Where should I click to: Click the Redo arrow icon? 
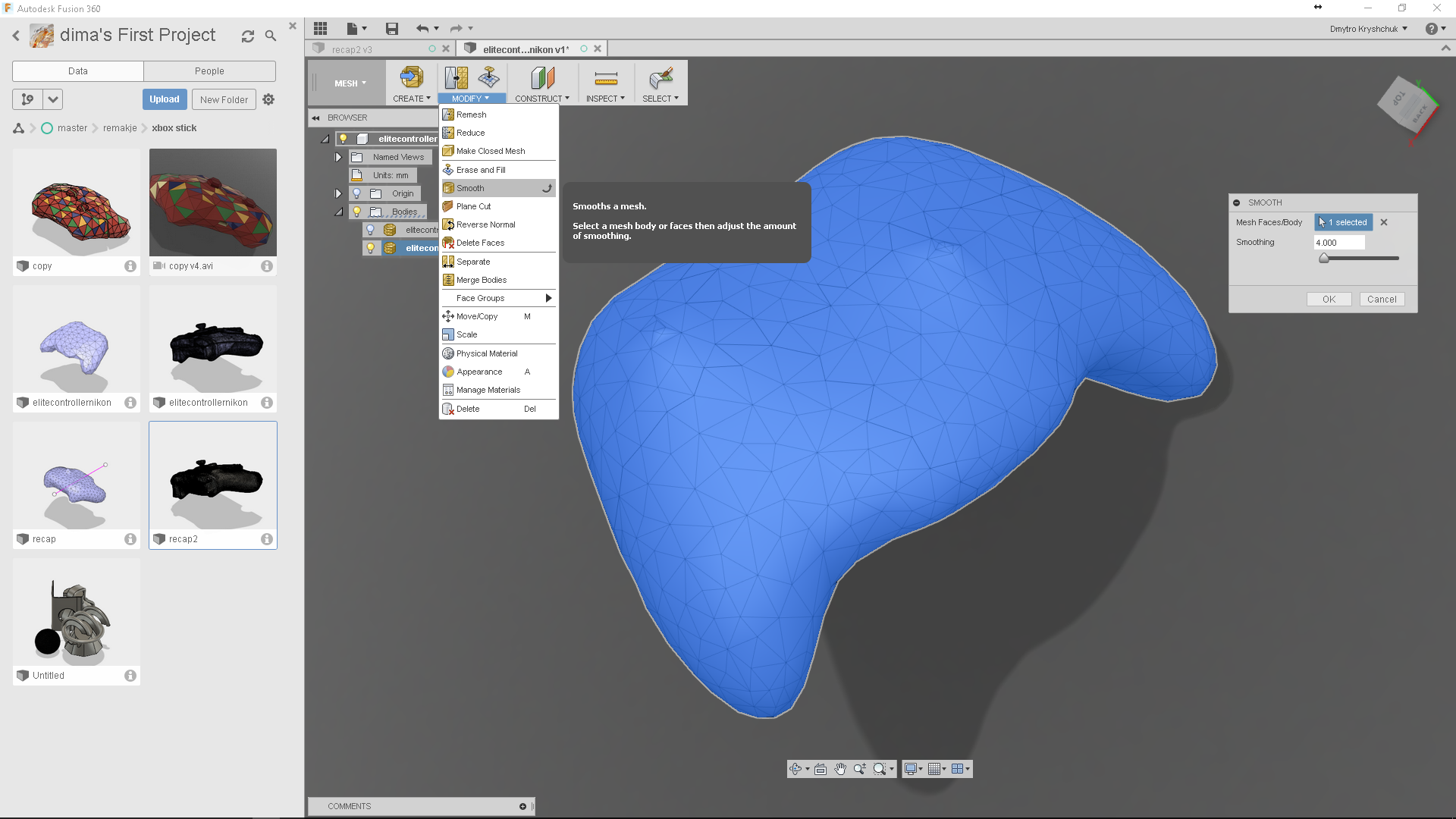point(456,28)
